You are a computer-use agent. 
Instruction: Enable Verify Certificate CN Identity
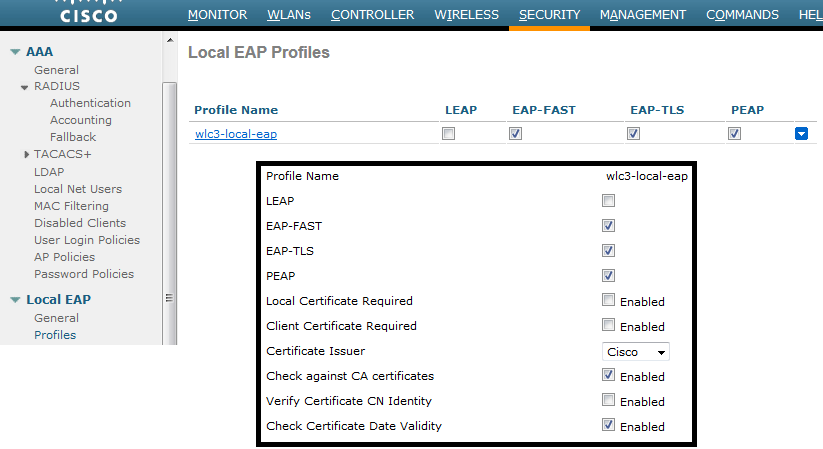(x=608, y=400)
